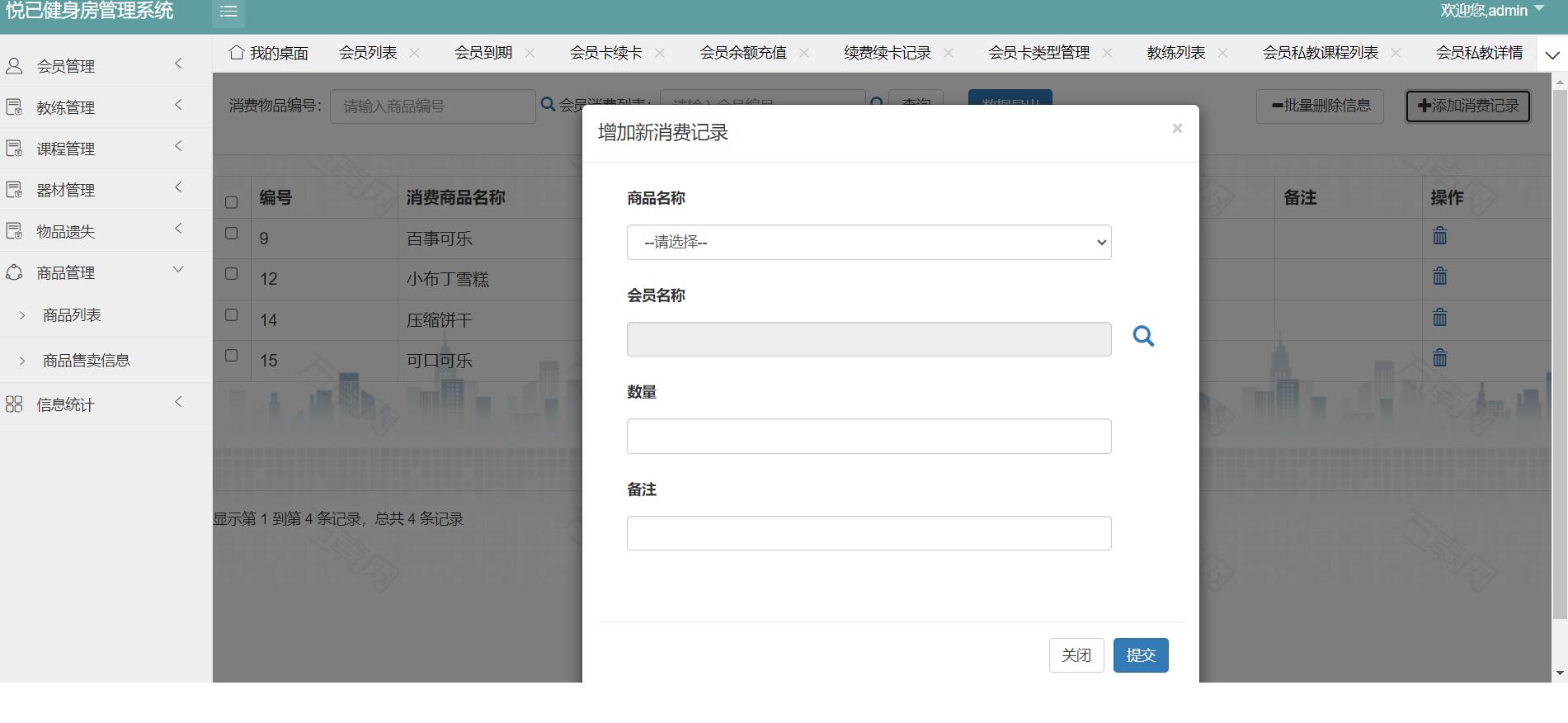Screen dimensions: 1568x723
Task: Close the 会员私教课程列表 tab with its x
Action: (x=1396, y=53)
